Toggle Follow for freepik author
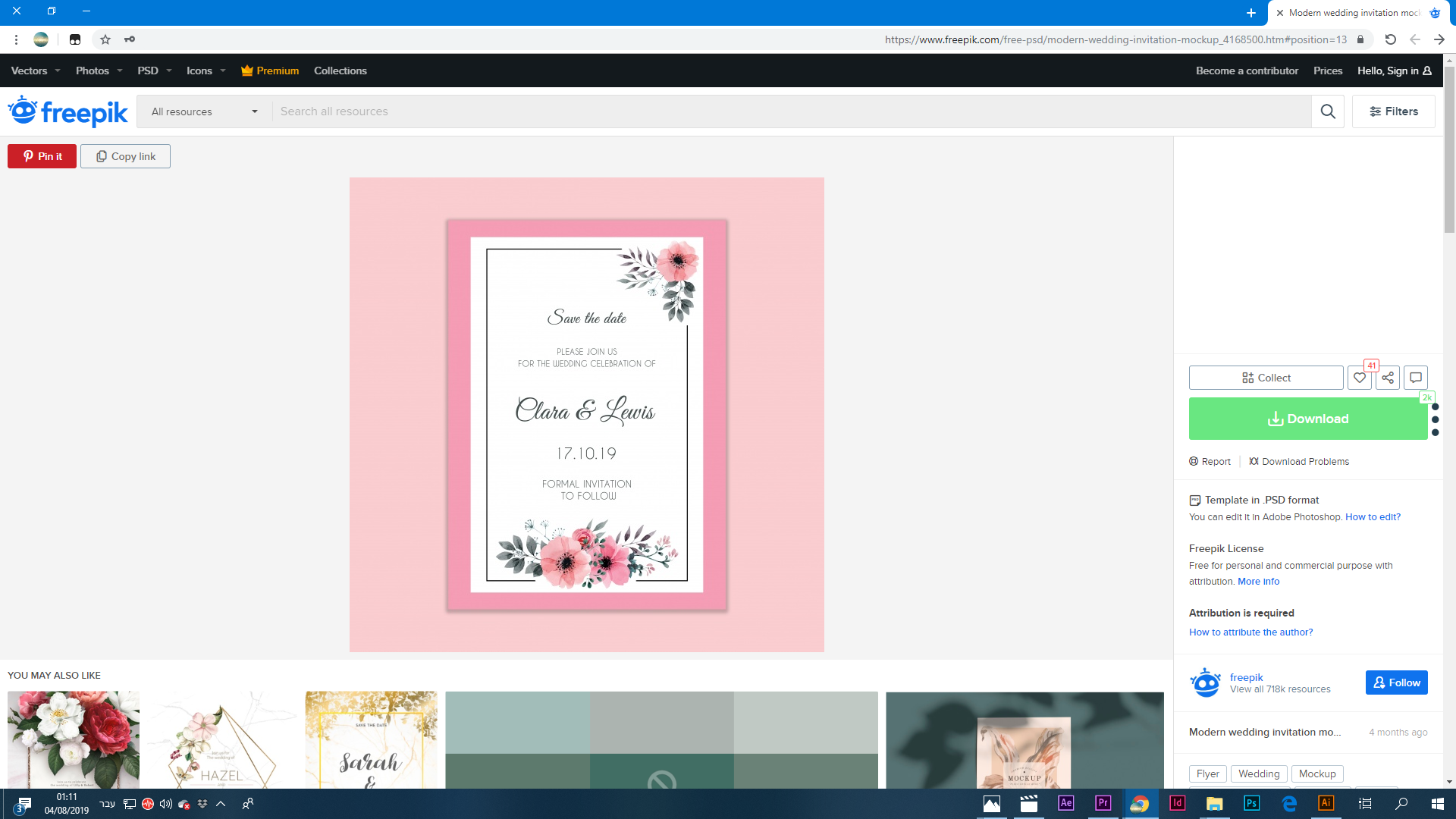Viewport: 1456px width, 819px height. click(1396, 682)
